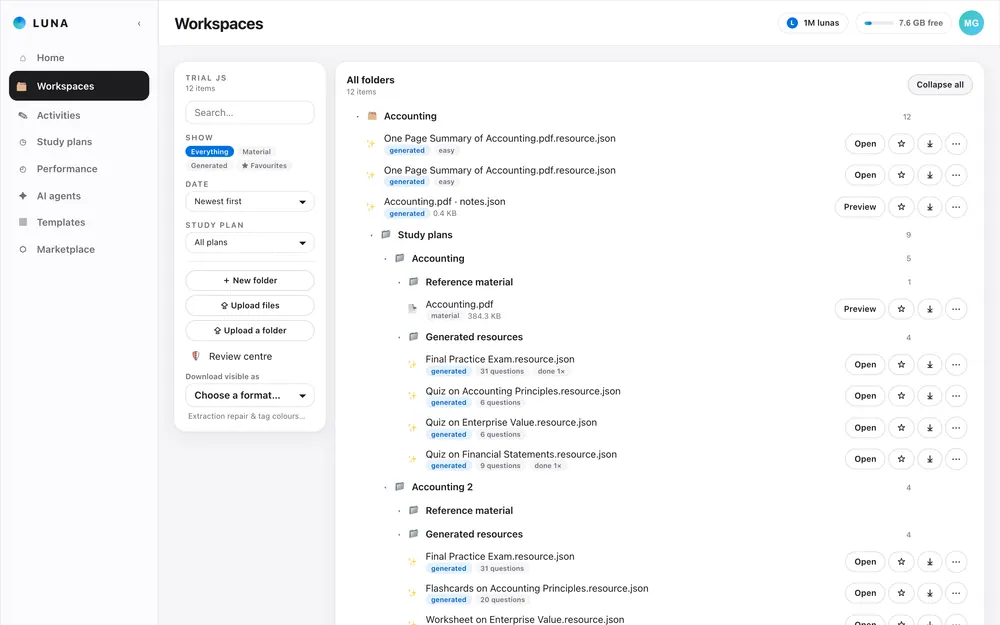
Task: Toggle the Generated filter chip
Action: pyautogui.click(x=209, y=166)
